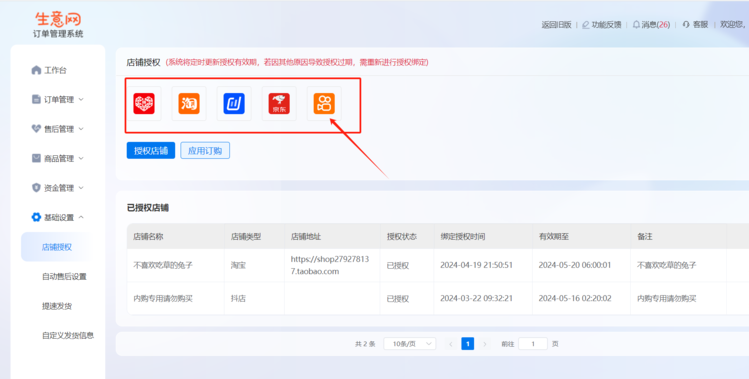Expand the 售后管理 menu chevron

point(81,129)
